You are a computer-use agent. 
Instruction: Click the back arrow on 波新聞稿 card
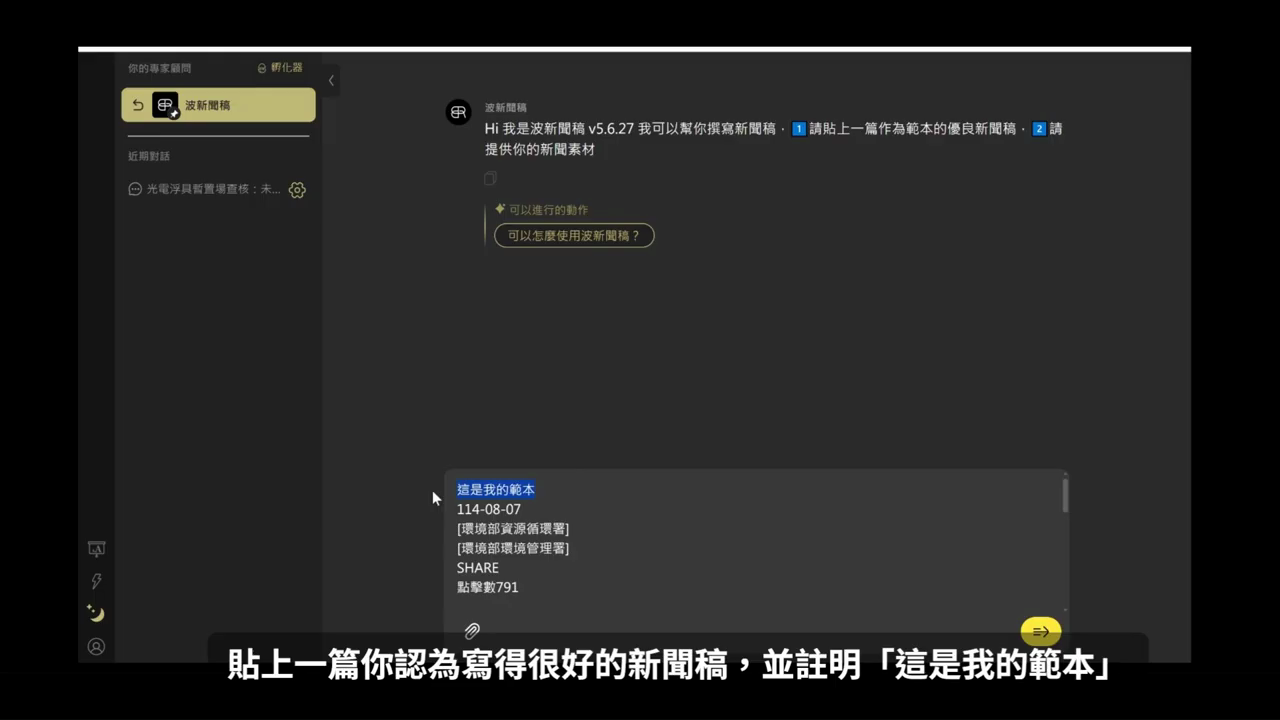[x=138, y=105]
